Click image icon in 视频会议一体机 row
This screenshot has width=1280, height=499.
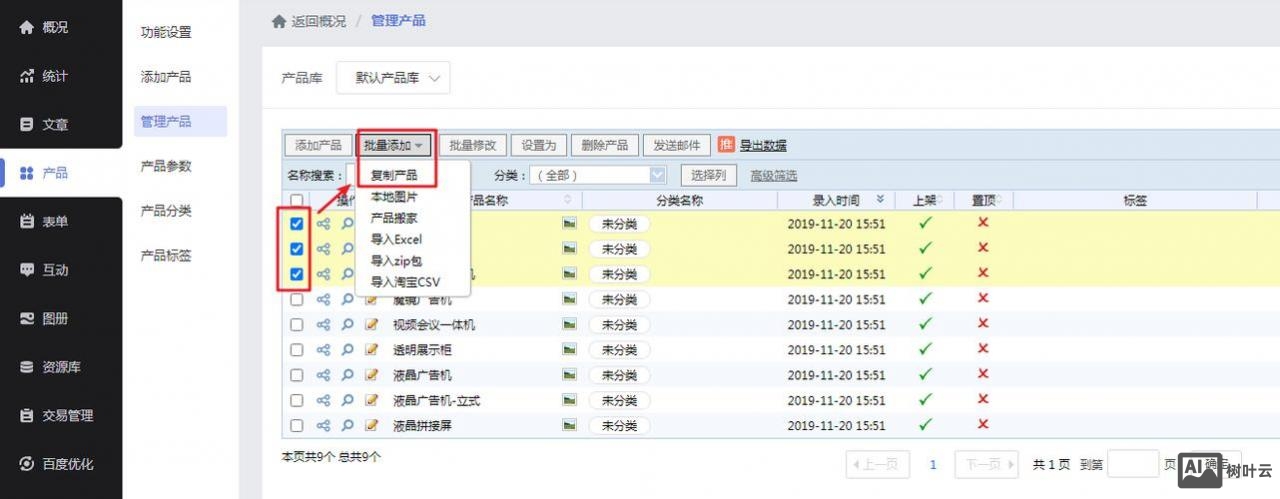pos(569,324)
